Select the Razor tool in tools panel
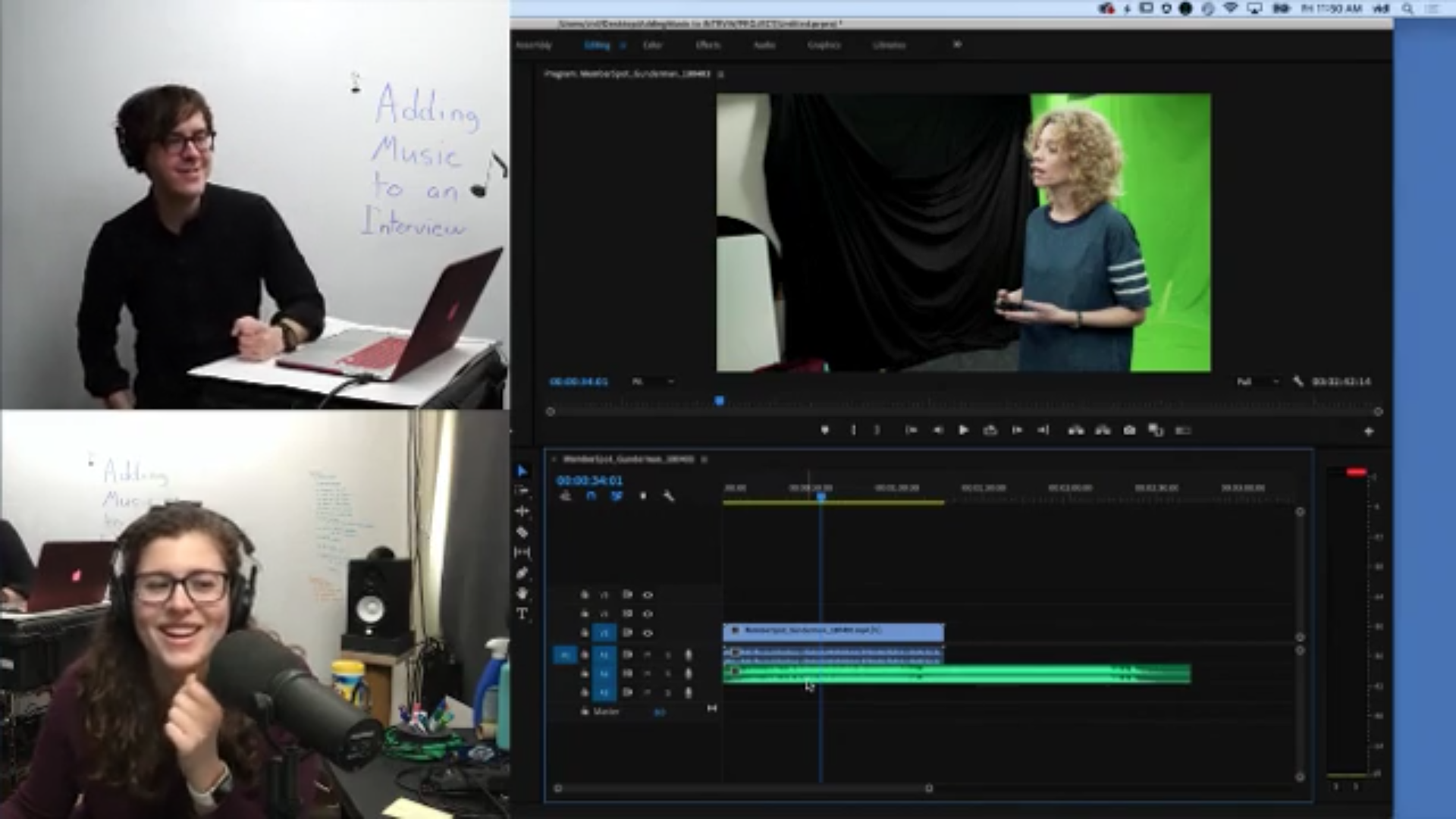 point(522,532)
